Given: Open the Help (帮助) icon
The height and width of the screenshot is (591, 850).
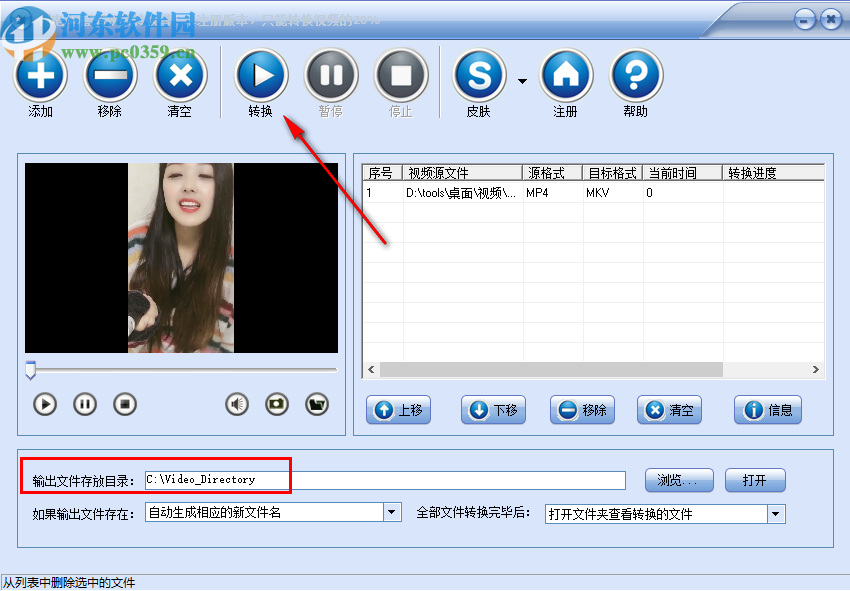Looking at the screenshot, I should click(636, 75).
